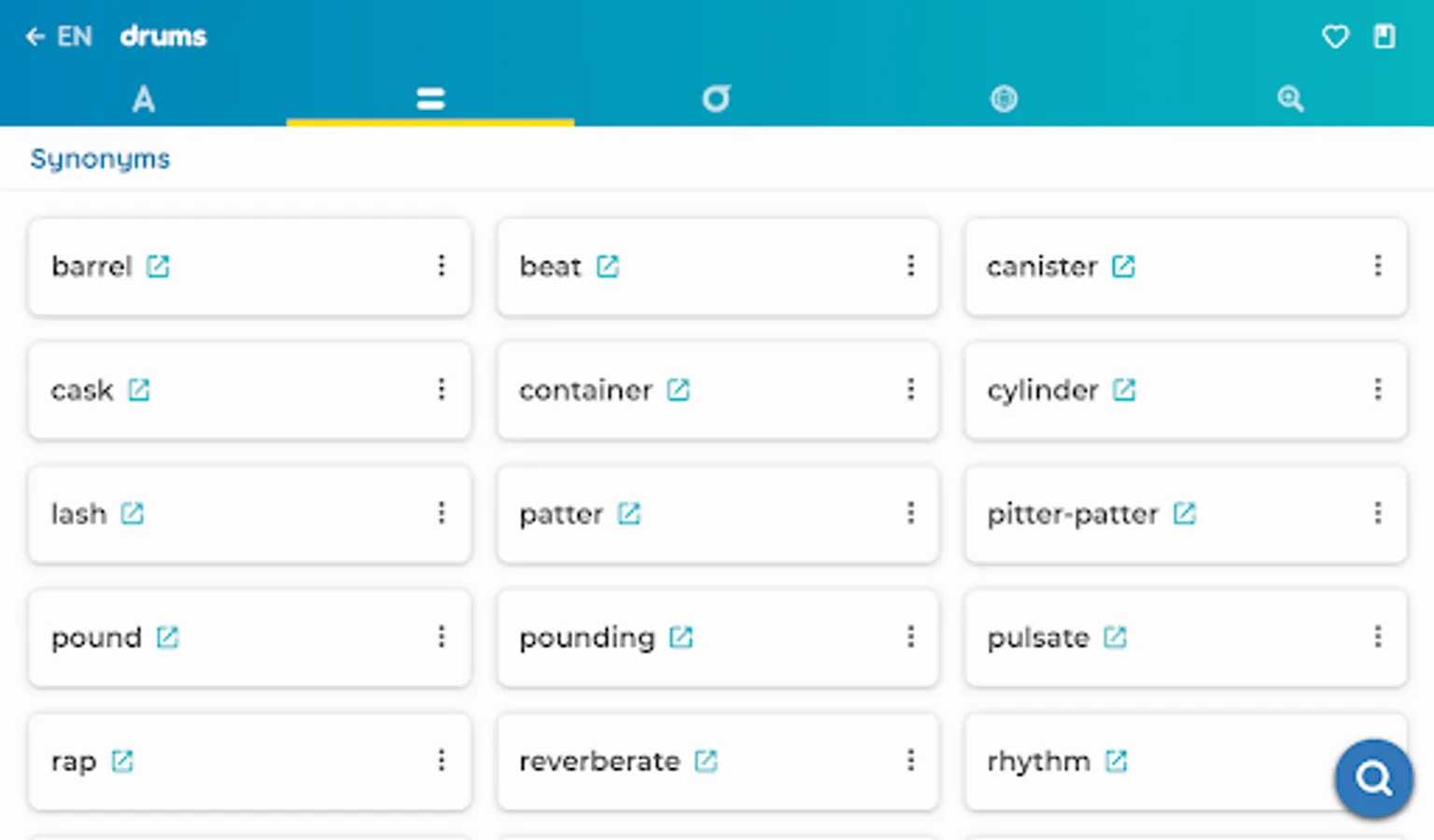Tap the word lash
1434x840 pixels.
click(x=78, y=514)
